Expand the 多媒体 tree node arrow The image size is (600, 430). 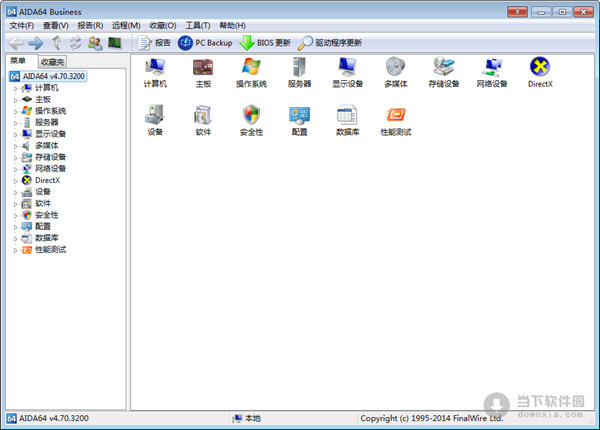coord(16,146)
